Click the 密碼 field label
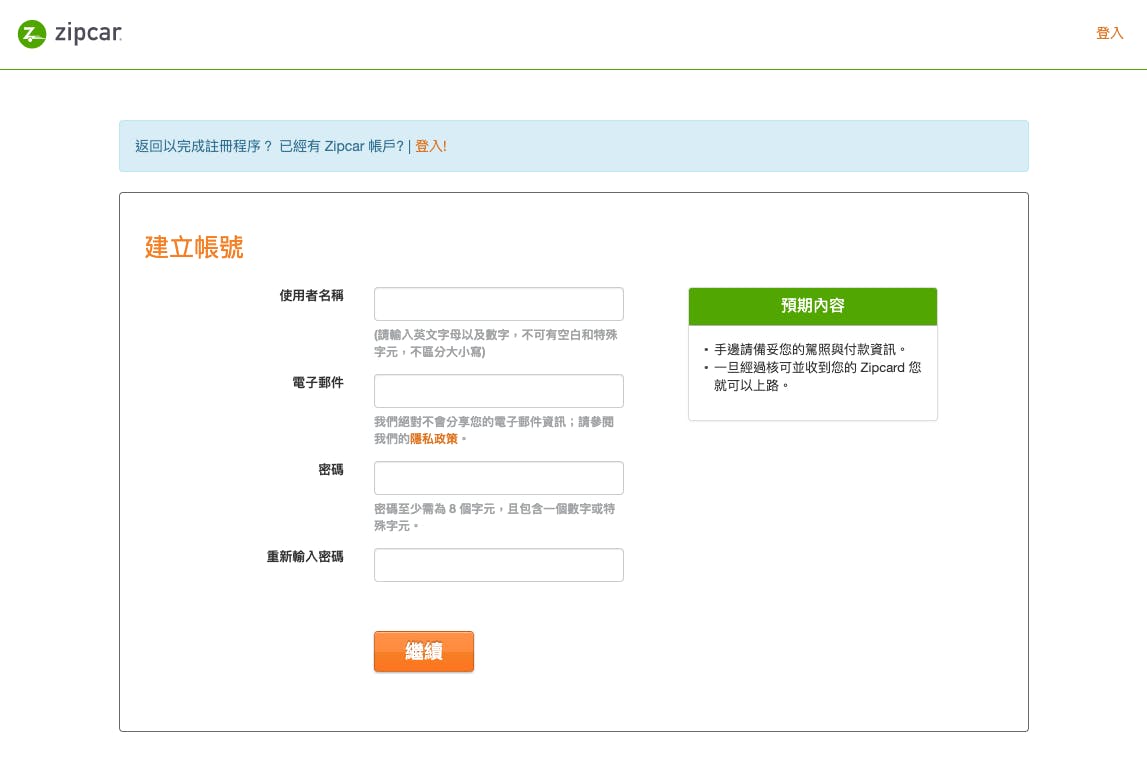 pos(330,470)
